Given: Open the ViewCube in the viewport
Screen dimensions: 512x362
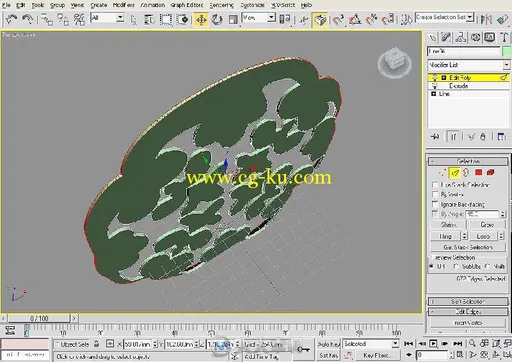Looking at the screenshot, I should [x=394, y=62].
